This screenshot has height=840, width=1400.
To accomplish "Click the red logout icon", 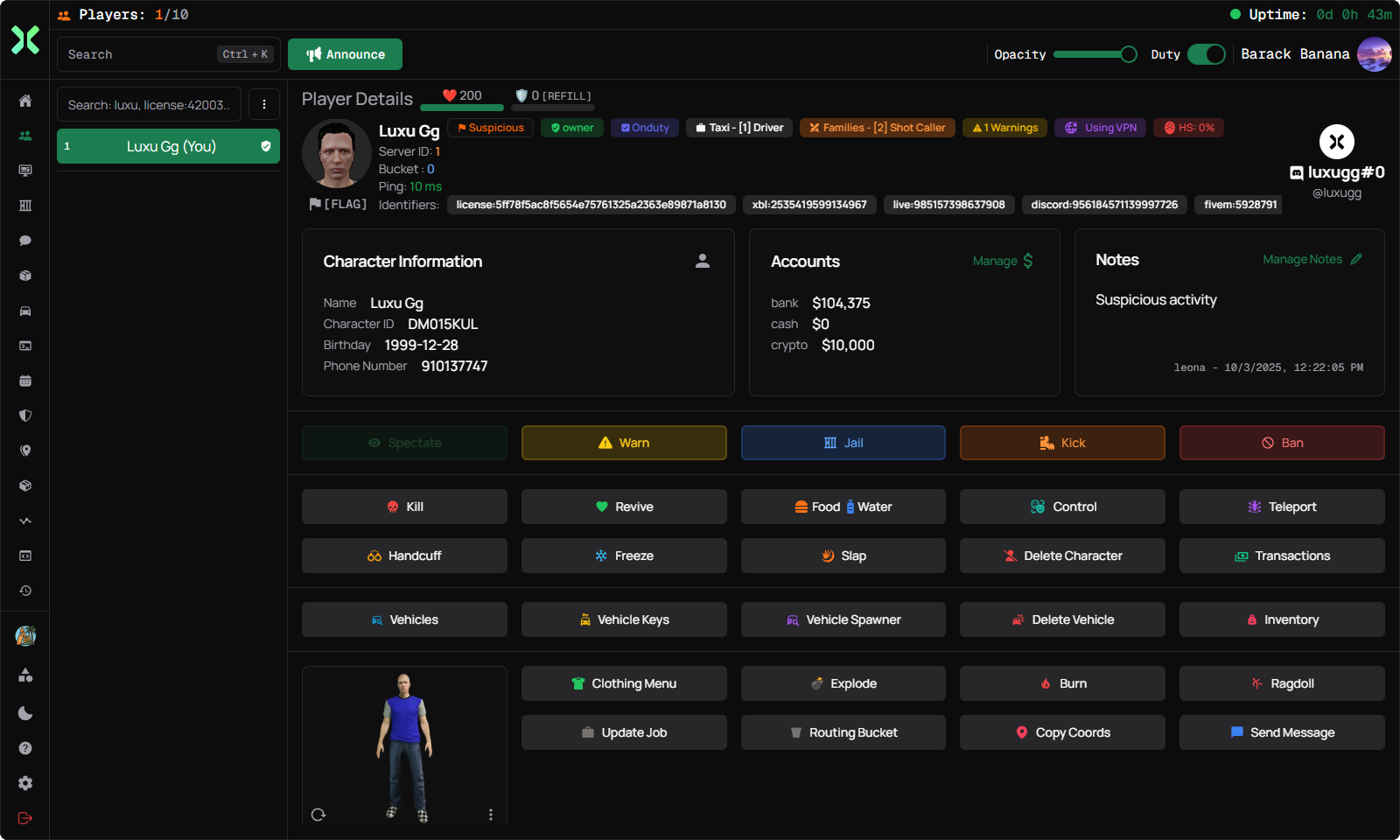I will click(x=25, y=818).
